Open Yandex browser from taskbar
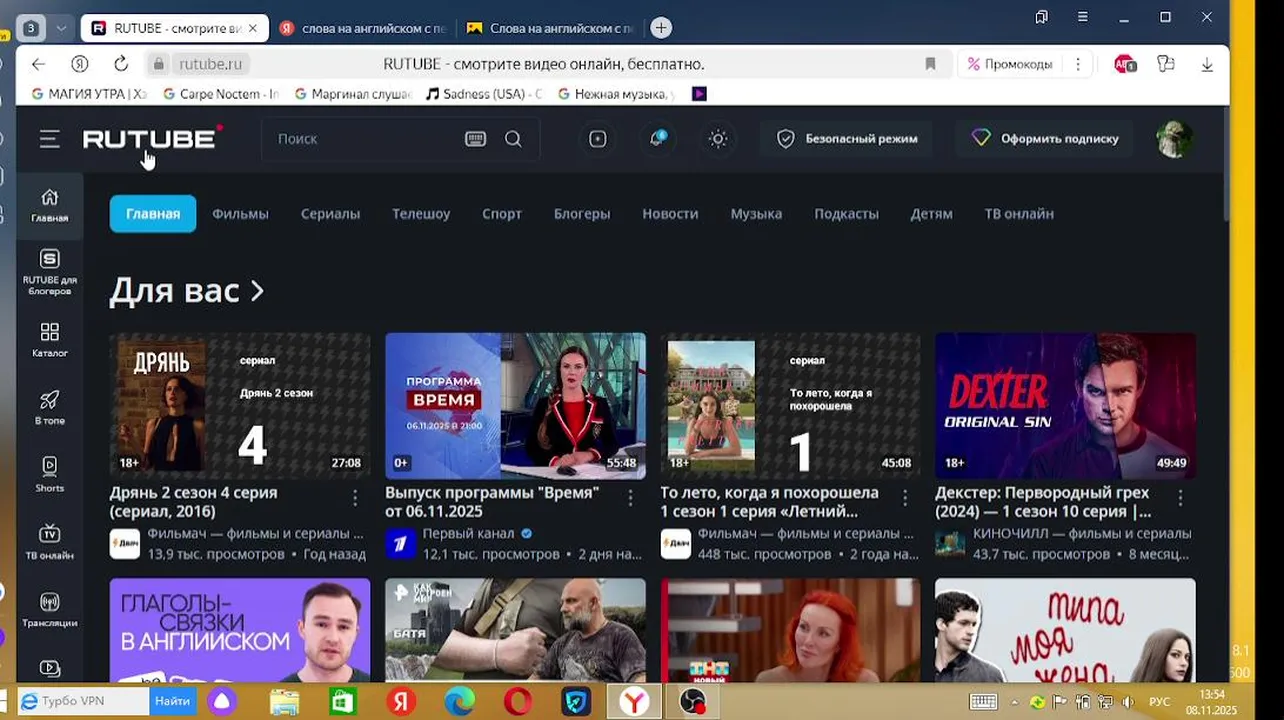This screenshot has width=1284, height=720. tap(632, 702)
